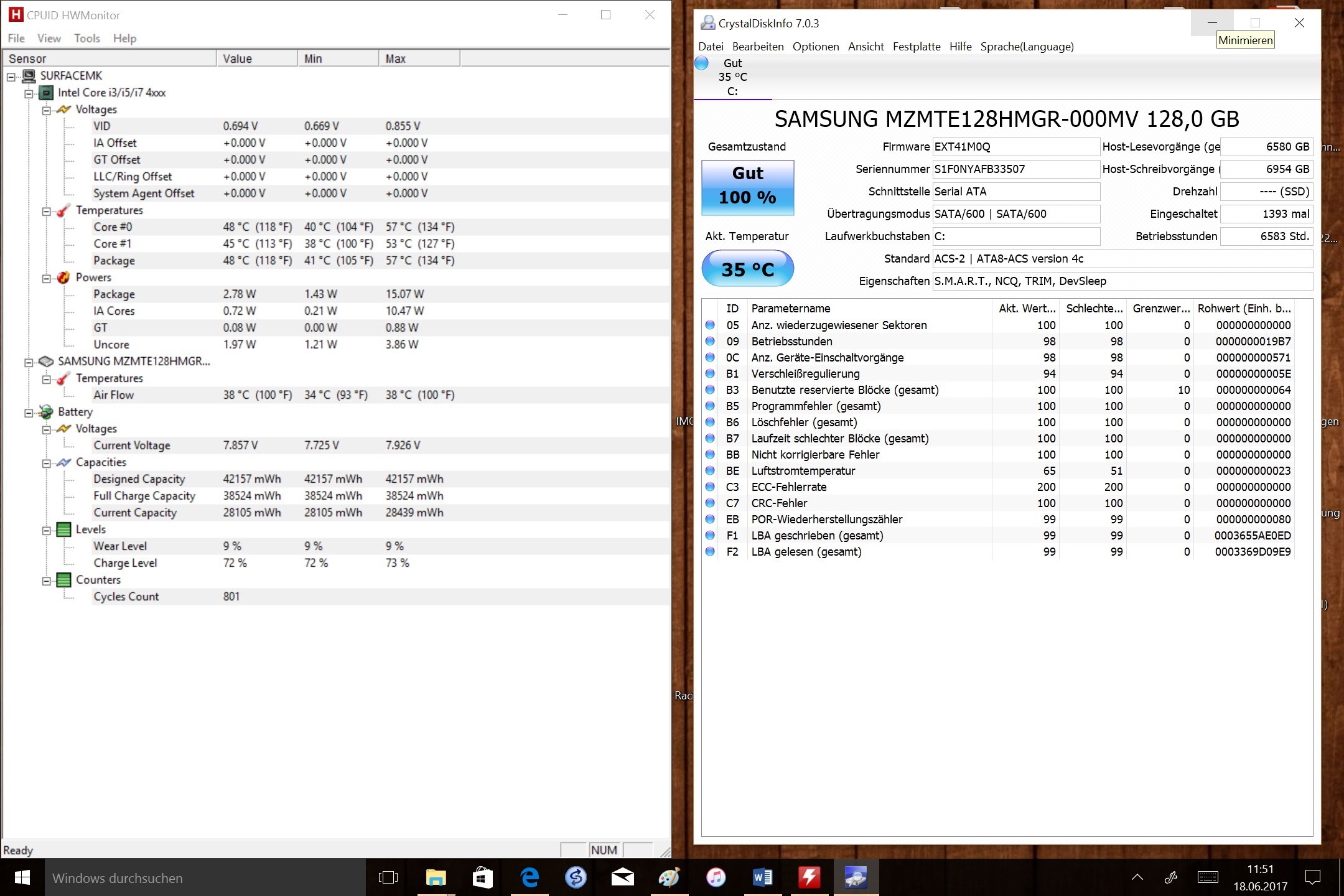
Task: Open the Tools menu in HWMonitor
Action: (86, 39)
